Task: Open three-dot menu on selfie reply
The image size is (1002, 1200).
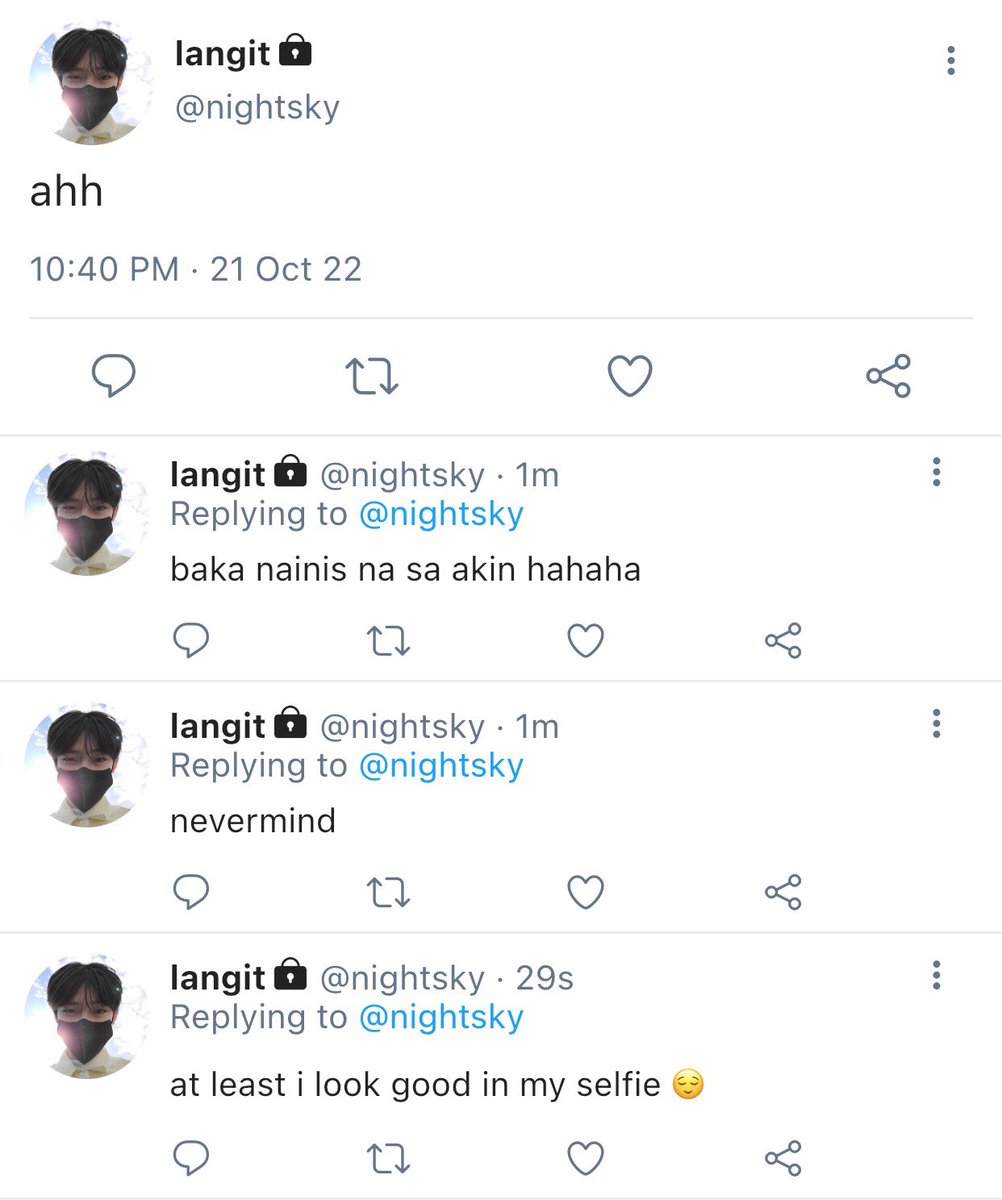Action: (936, 975)
